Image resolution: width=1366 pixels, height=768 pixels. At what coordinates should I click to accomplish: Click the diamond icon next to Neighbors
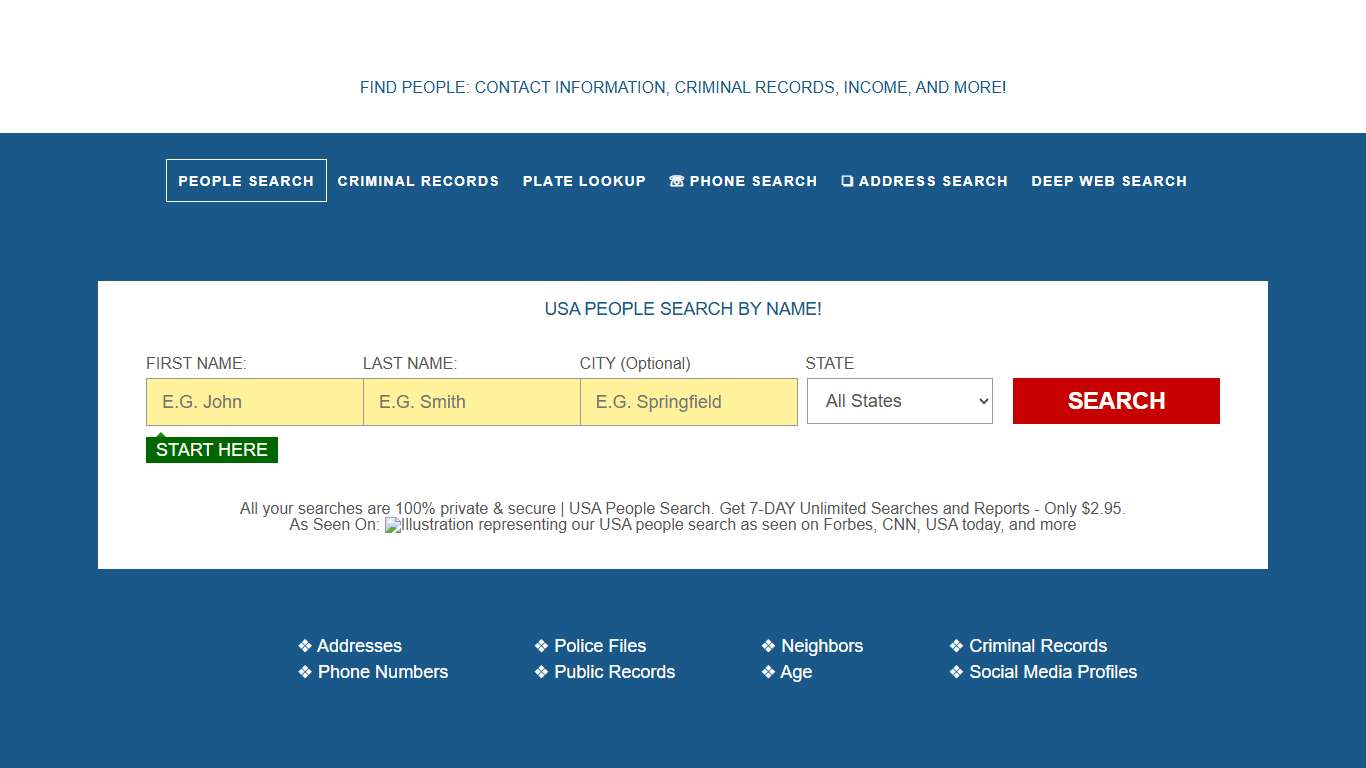tap(767, 645)
